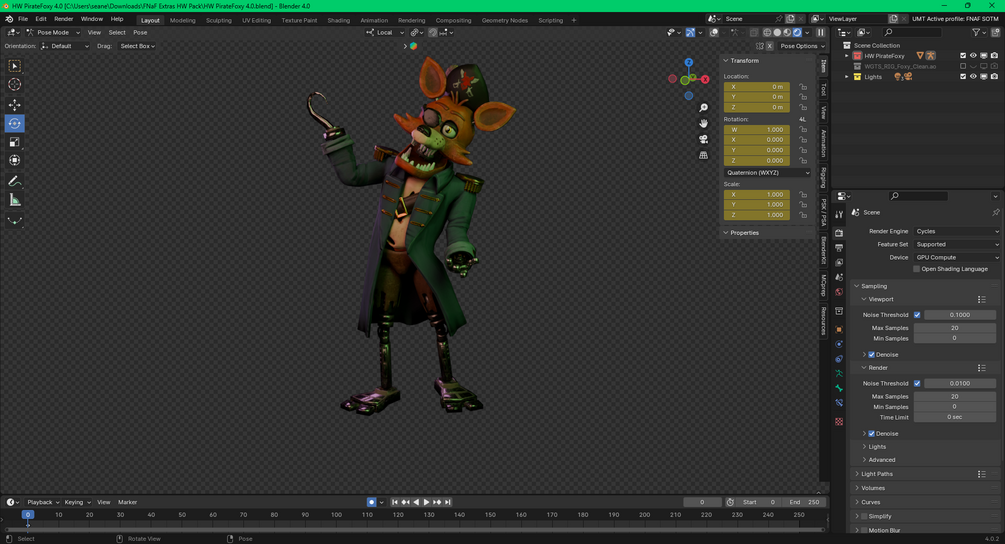Disable Viewport Noise Threshold checkbox
1005x544 pixels.
coord(917,315)
